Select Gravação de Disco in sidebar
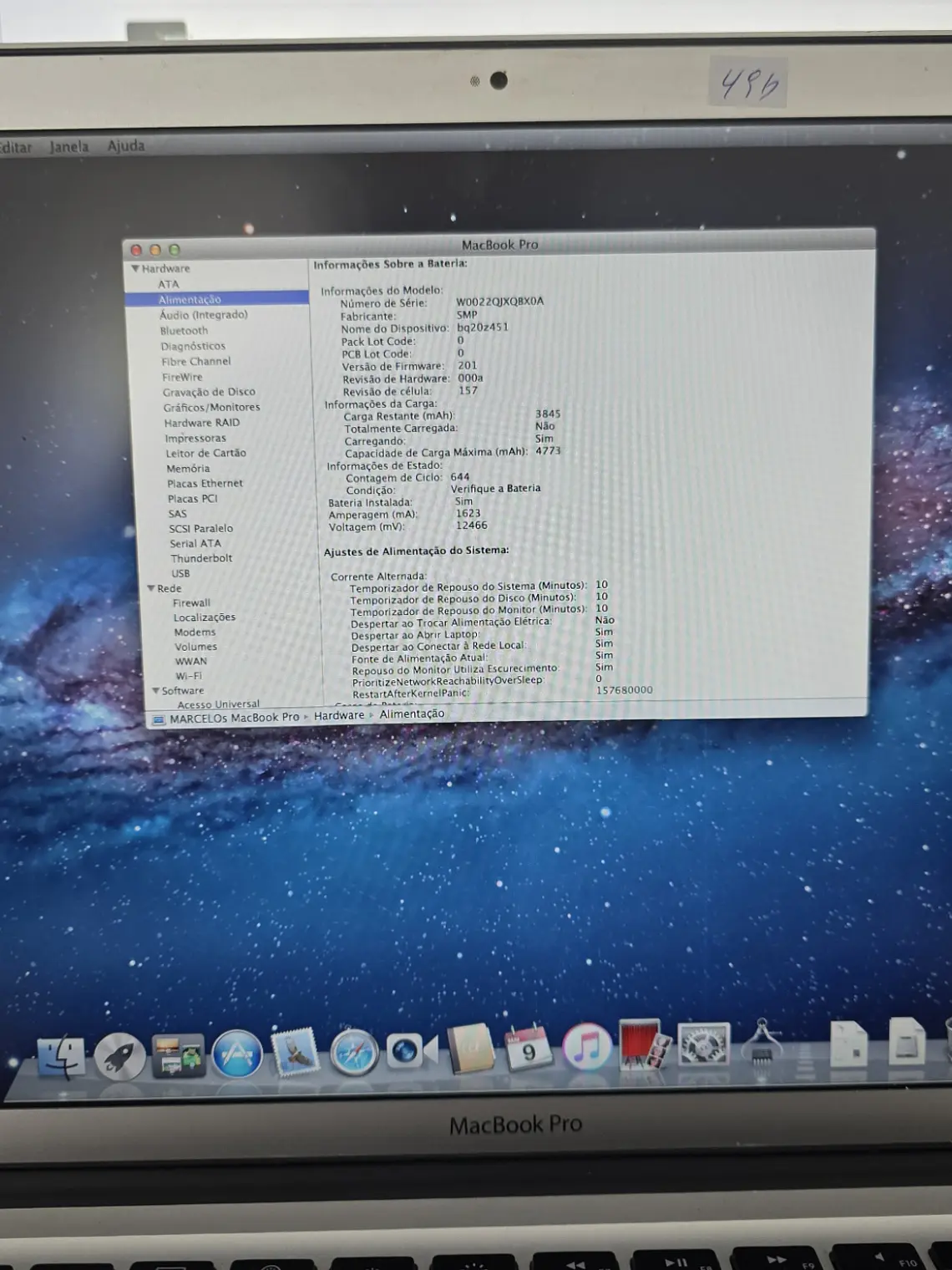 [x=209, y=393]
